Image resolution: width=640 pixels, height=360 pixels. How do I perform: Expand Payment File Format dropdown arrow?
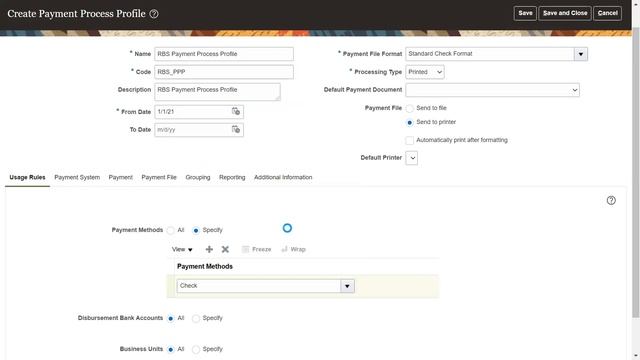click(581, 54)
